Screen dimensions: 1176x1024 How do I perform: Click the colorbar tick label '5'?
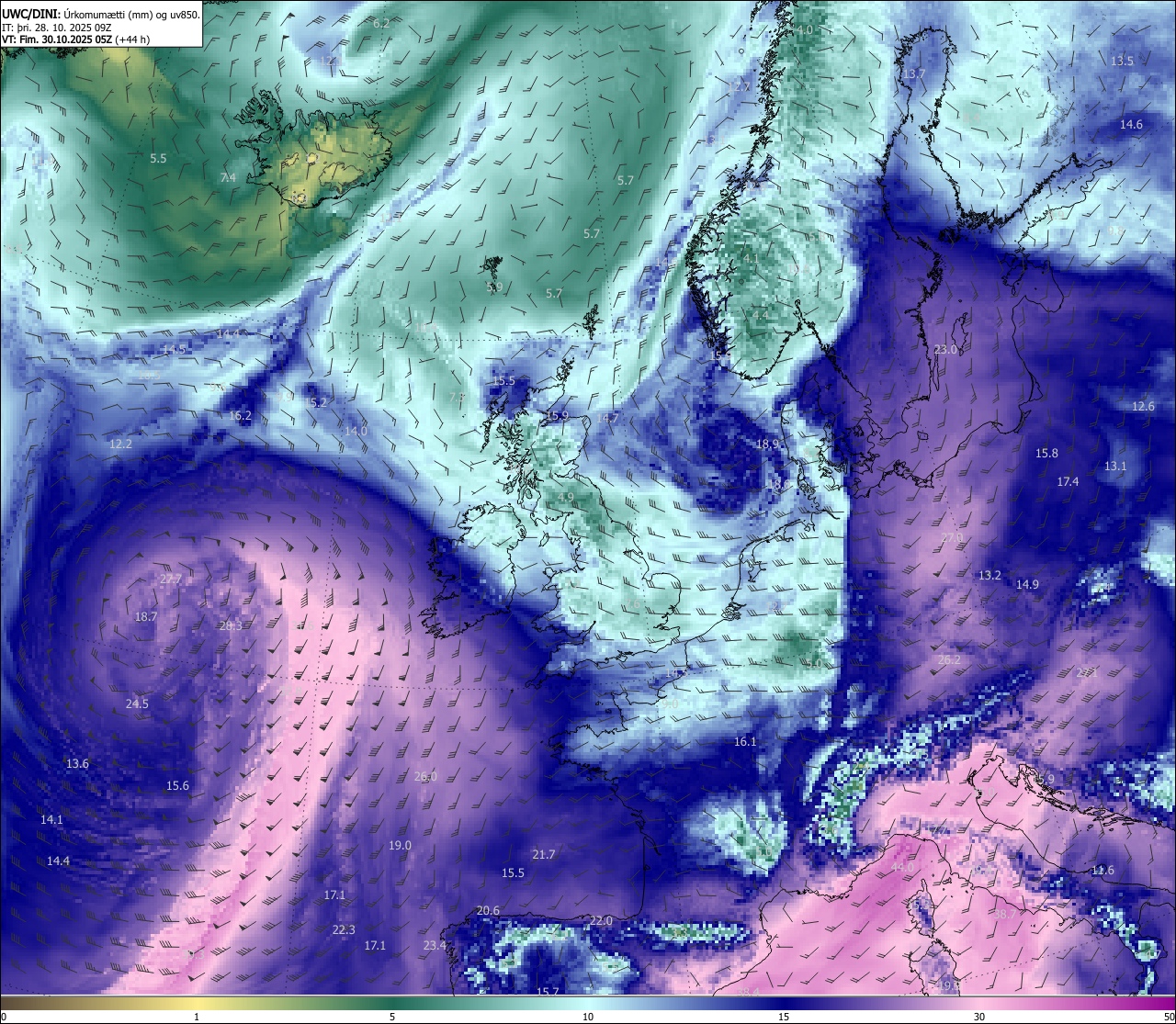point(392,1017)
